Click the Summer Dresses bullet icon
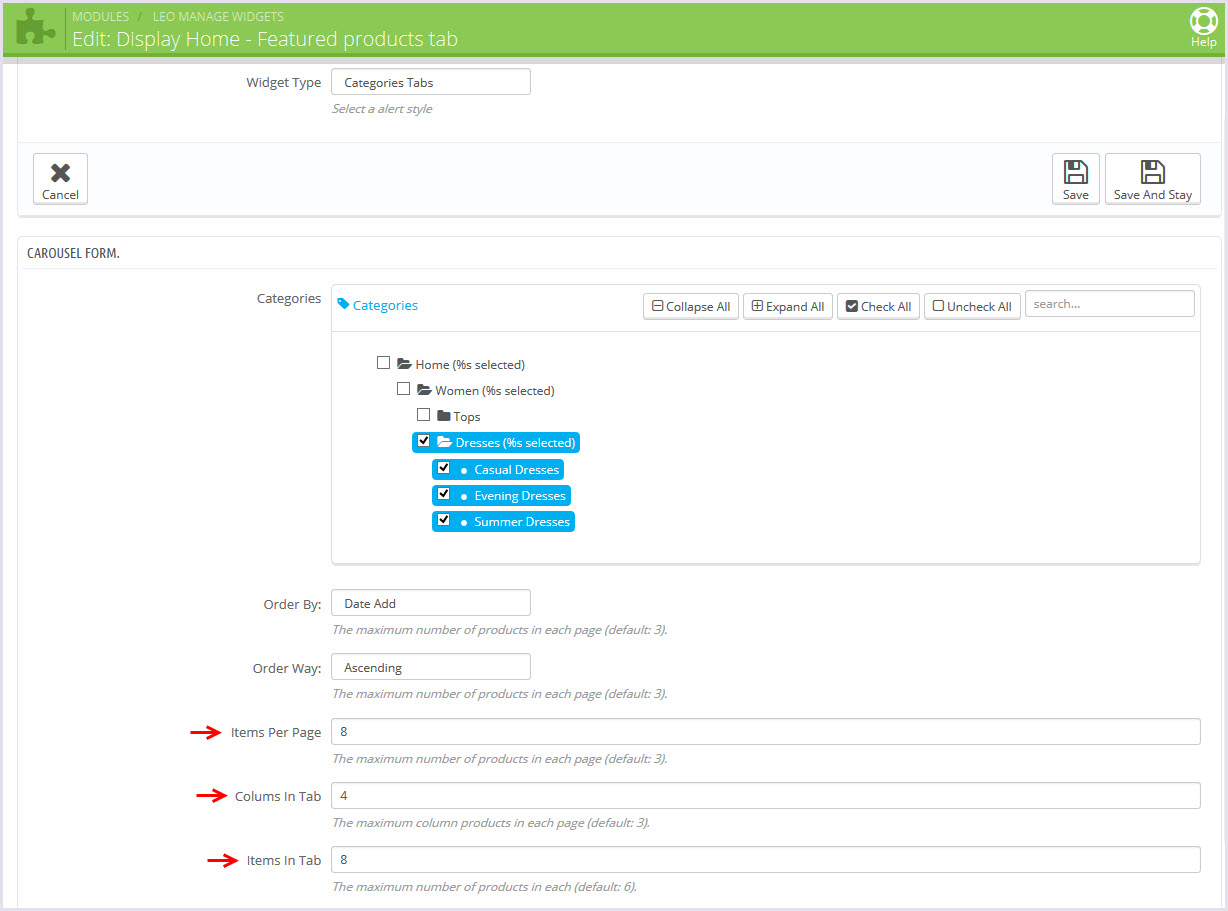 pyautogui.click(x=464, y=522)
